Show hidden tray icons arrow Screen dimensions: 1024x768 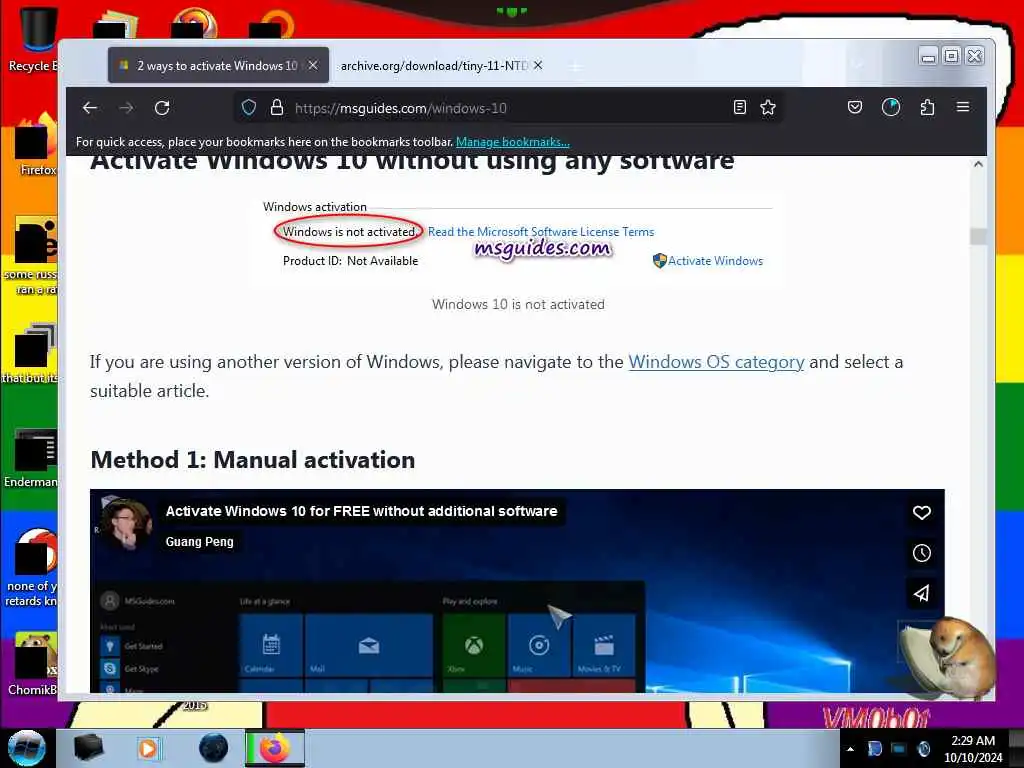[850, 749]
